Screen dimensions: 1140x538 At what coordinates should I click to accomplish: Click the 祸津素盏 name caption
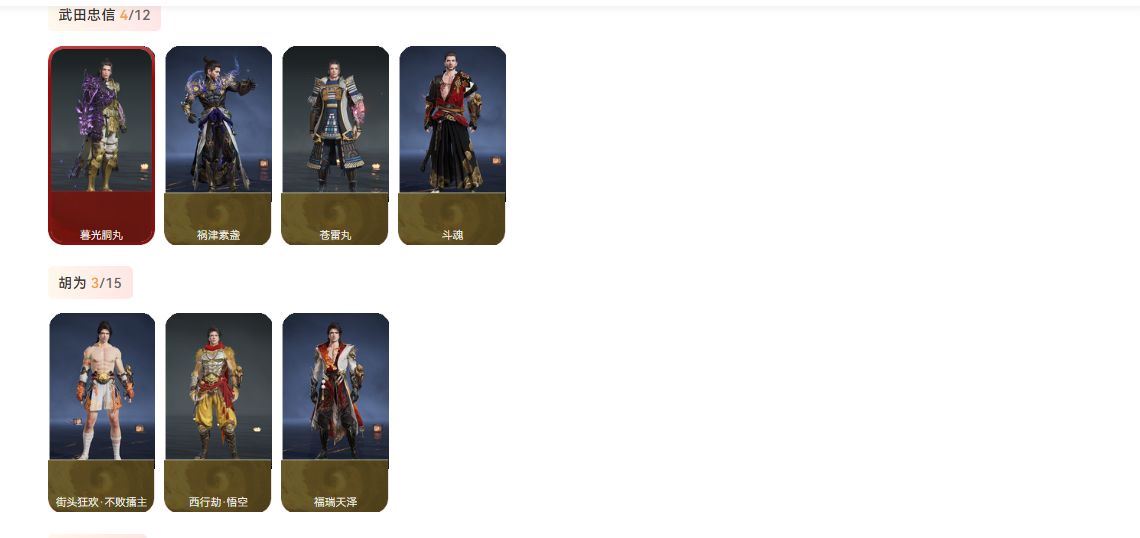click(218, 235)
